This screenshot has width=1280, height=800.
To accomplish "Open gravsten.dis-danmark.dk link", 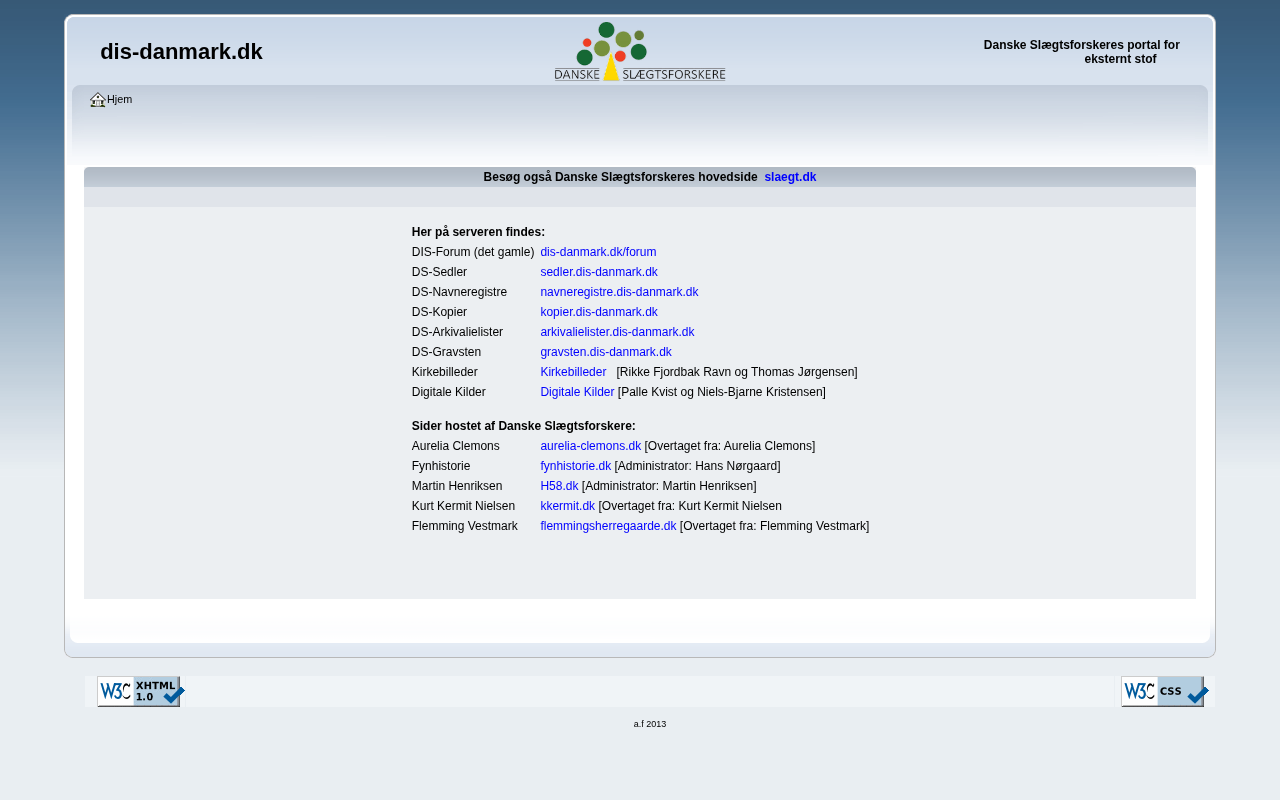I will 606,352.
